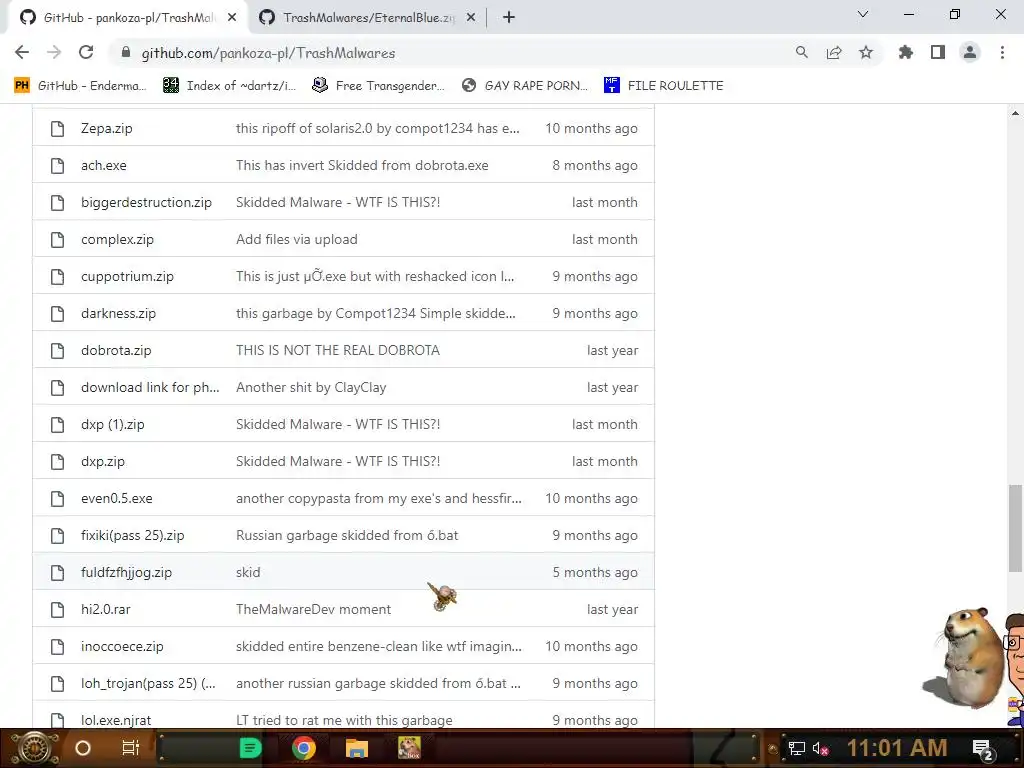
Task: Click the '5 months ago' timestamp
Action: pyautogui.click(x=595, y=572)
